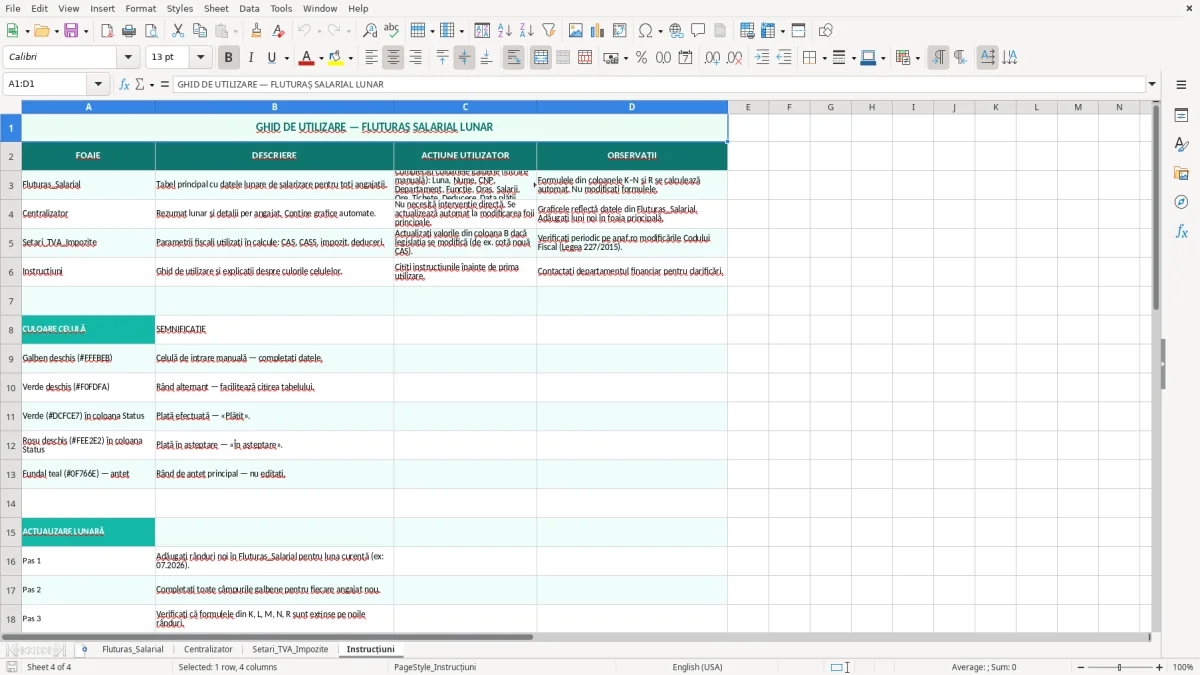Image resolution: width=1200 pixels, height=675 pixels.
Task: Open Background Color dropdown arrow
Action: coord(350,58)
